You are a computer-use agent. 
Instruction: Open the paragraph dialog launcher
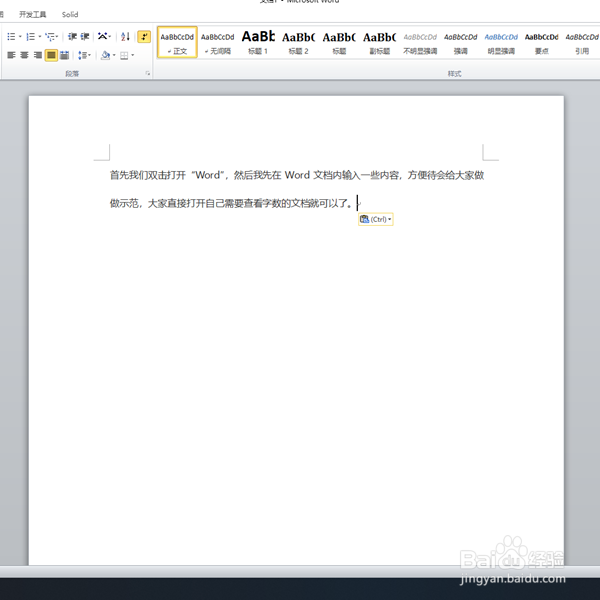click(x=148, y=73)
